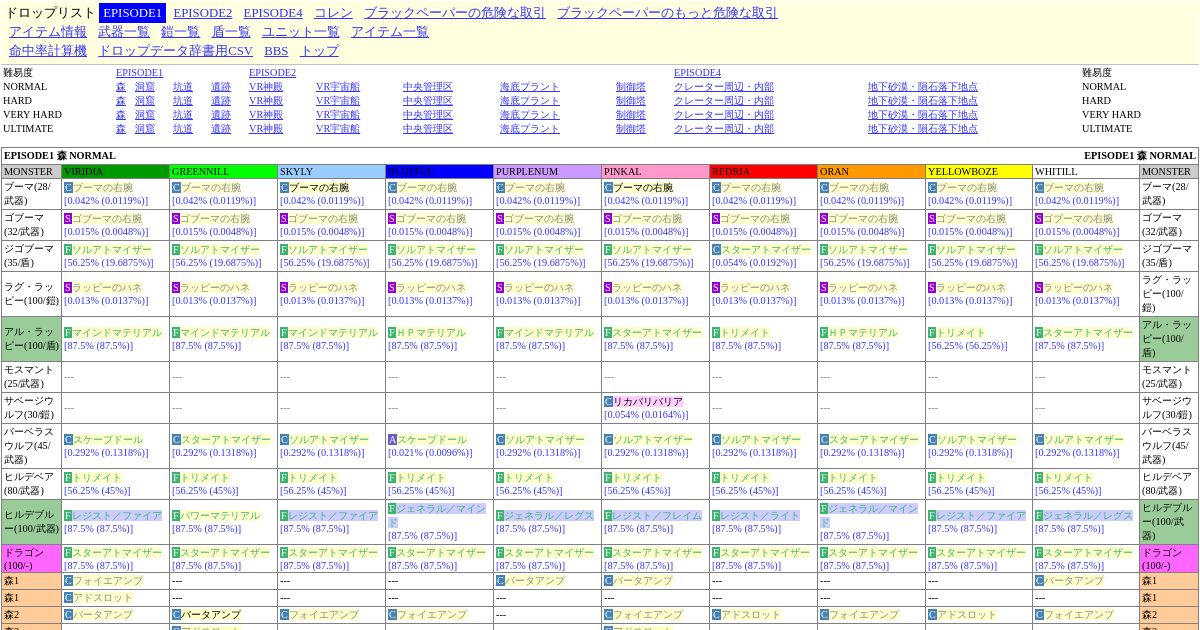Screen dimensions: 1200x630
Task: Open ＨＰマテリアル in the BLUEFULL column
Action: (x=431, y=333)
